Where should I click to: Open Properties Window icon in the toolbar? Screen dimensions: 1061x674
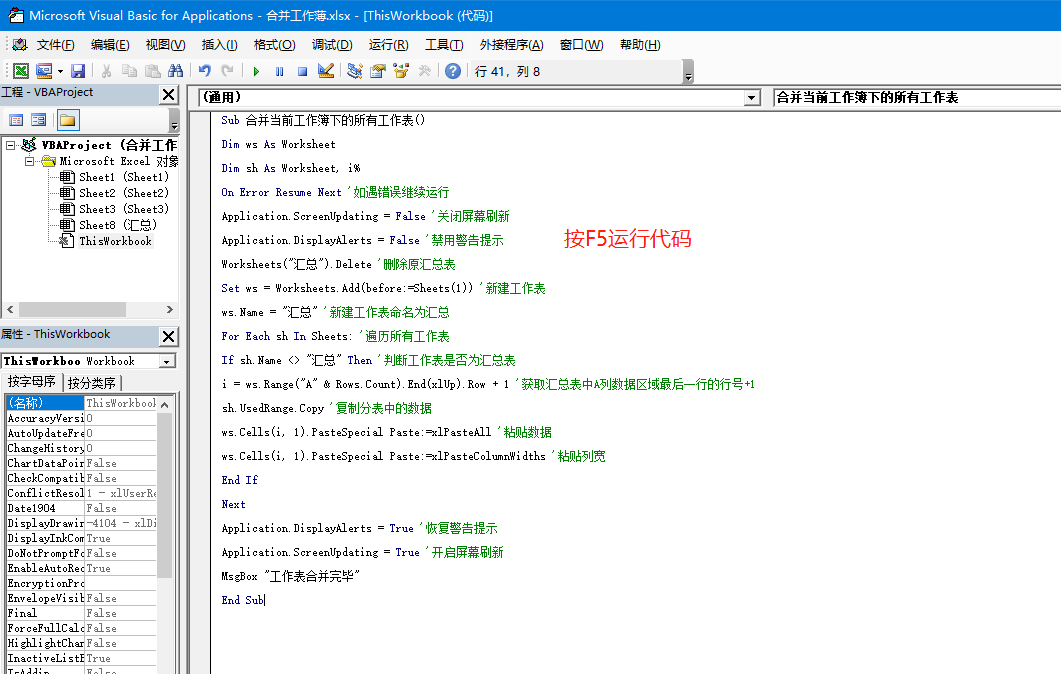point(378,71)
